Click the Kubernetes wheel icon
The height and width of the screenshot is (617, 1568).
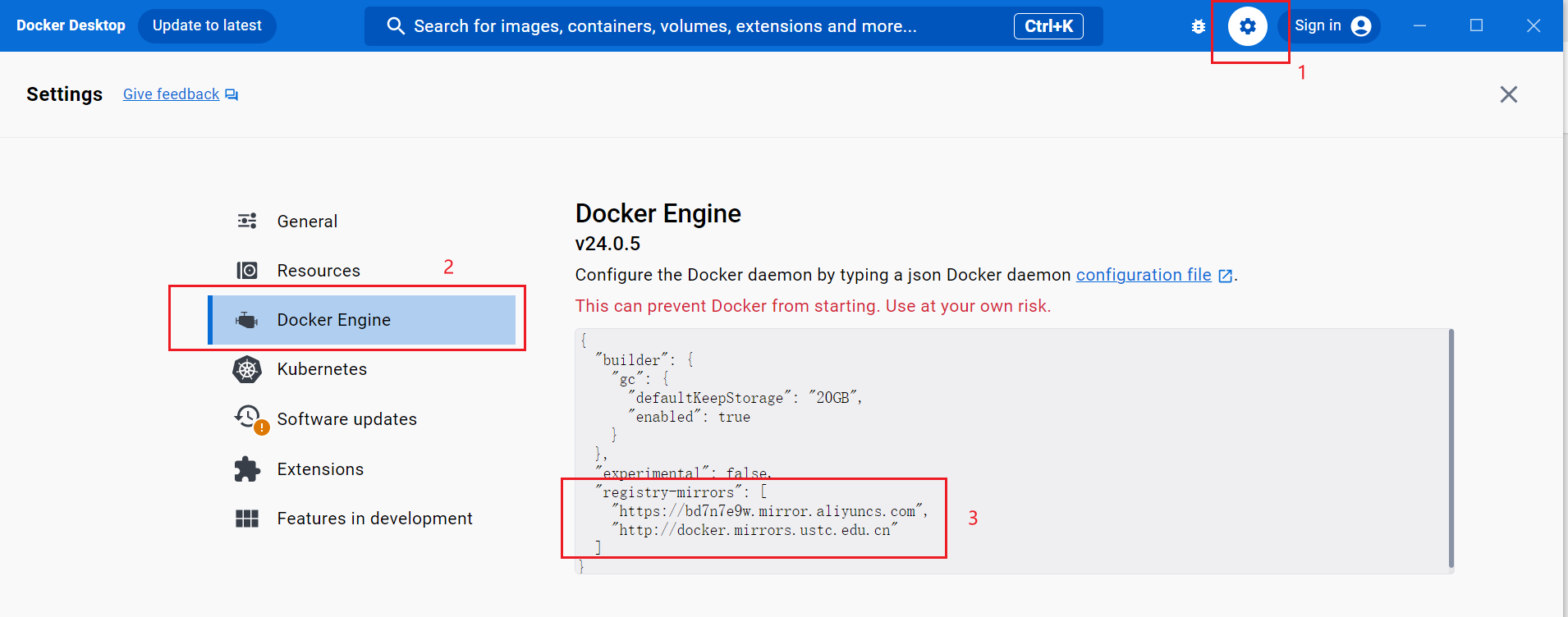tap(247, 369)
